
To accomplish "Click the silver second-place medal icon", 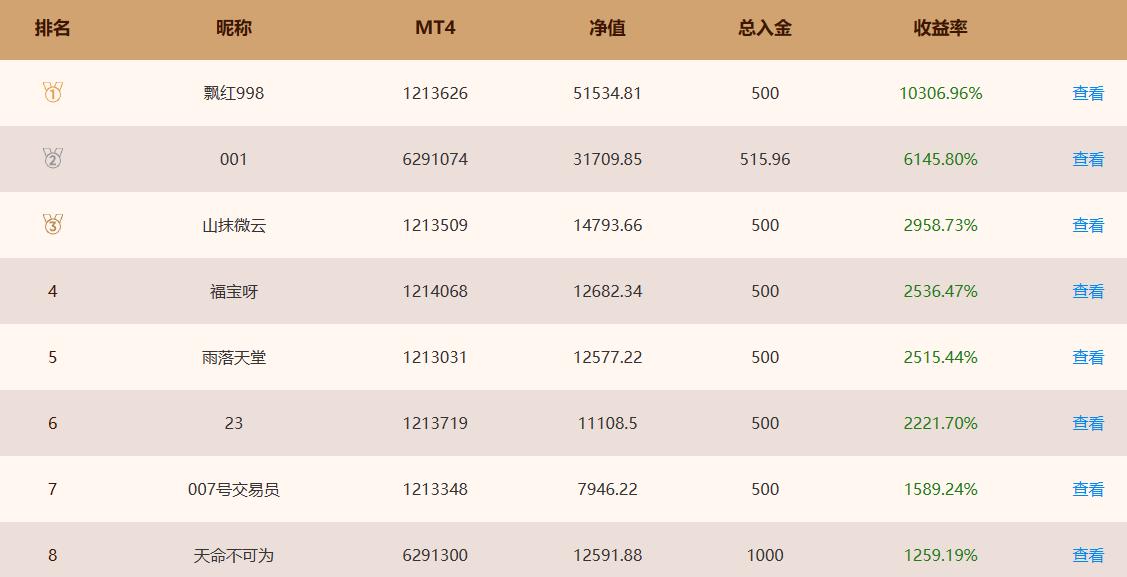I will tap(52, 158).
